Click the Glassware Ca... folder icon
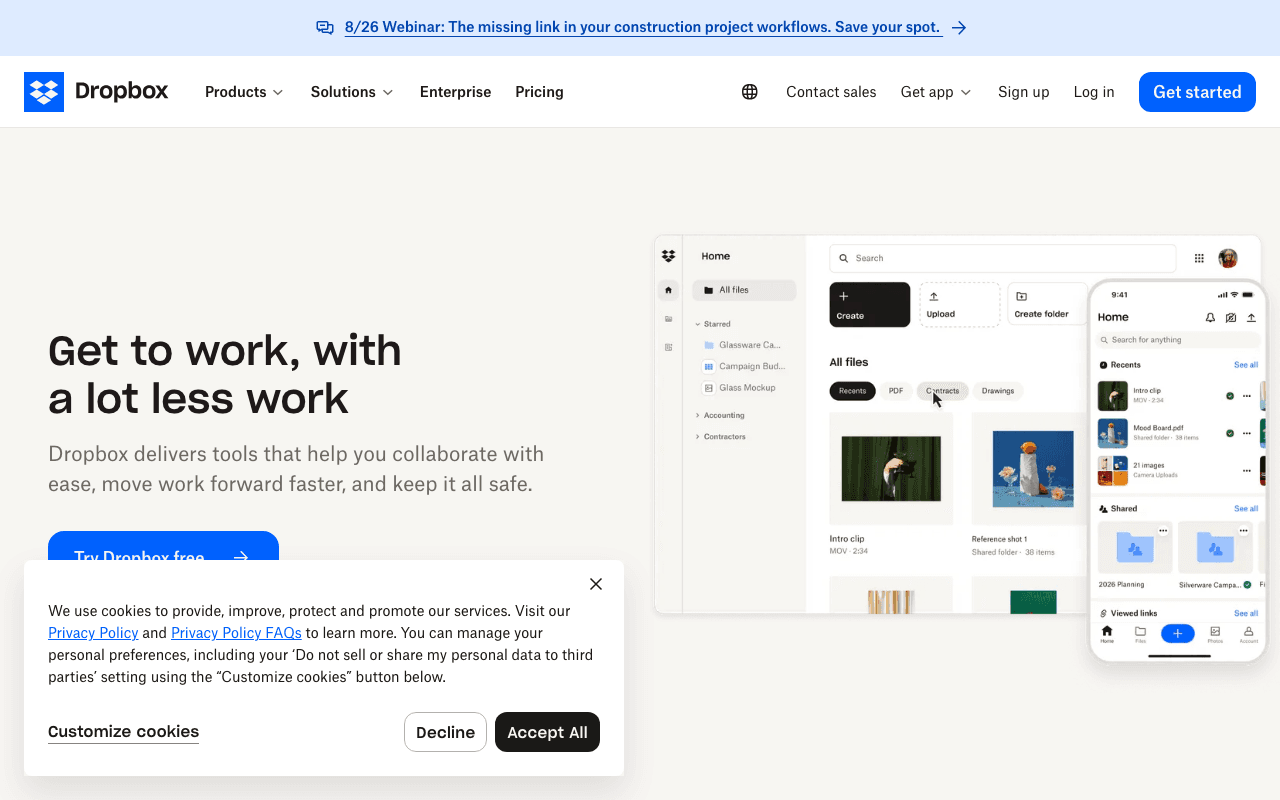Image resolution: width=1280 pixels, height=800 pixels. pyautogui.click(x=709, y=345)
